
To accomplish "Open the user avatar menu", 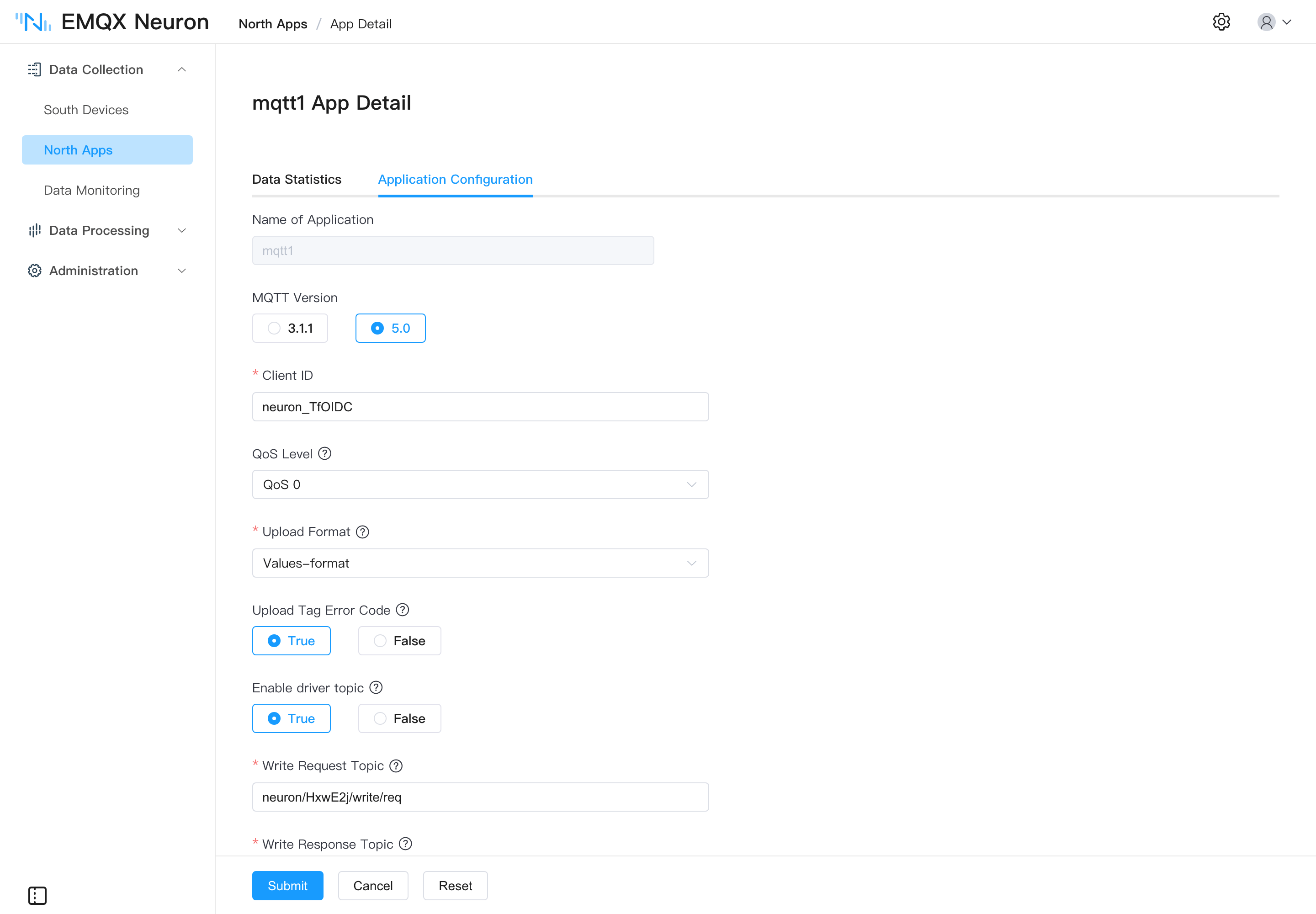I will point(1266,22).
